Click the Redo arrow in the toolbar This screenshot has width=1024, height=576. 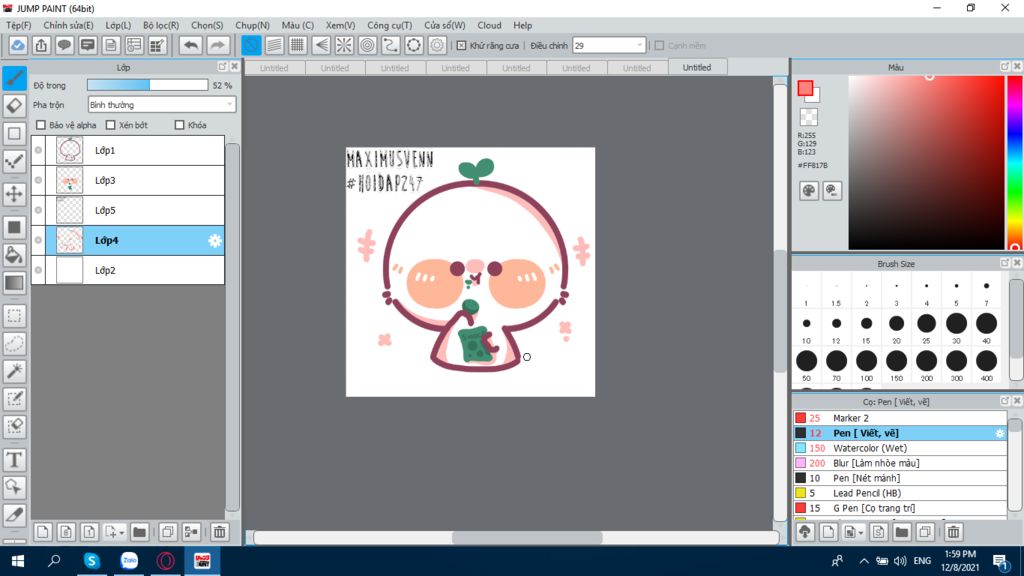point(217,45)
